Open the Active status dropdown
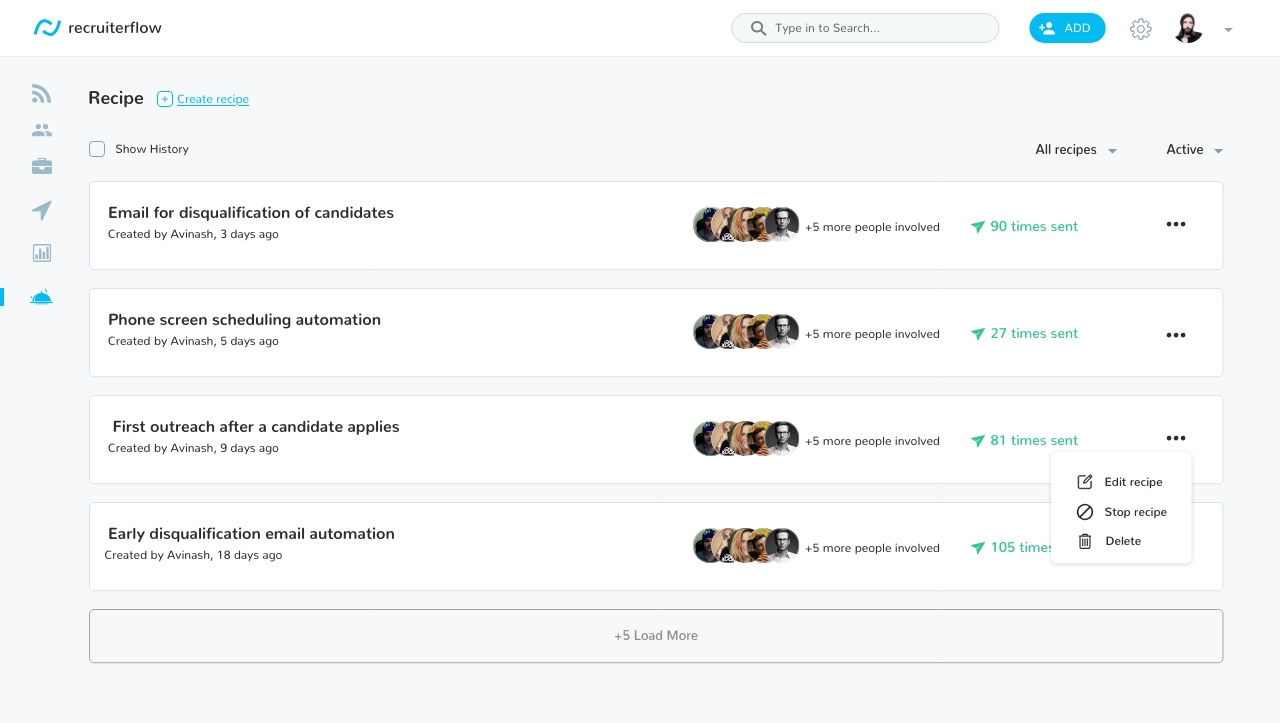 (1195, 150)
